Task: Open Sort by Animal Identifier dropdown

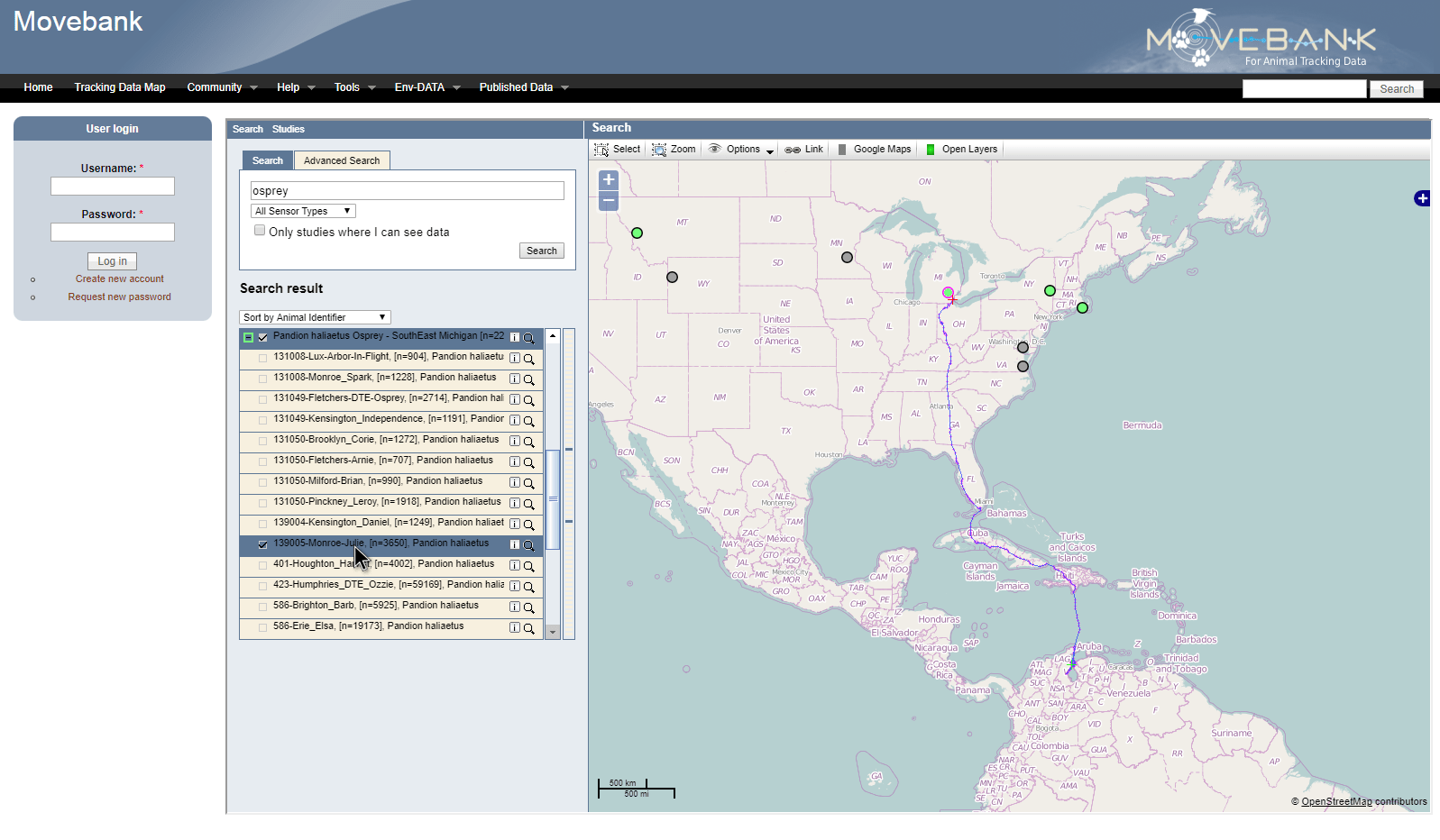Action: click(x=315, y=317)
